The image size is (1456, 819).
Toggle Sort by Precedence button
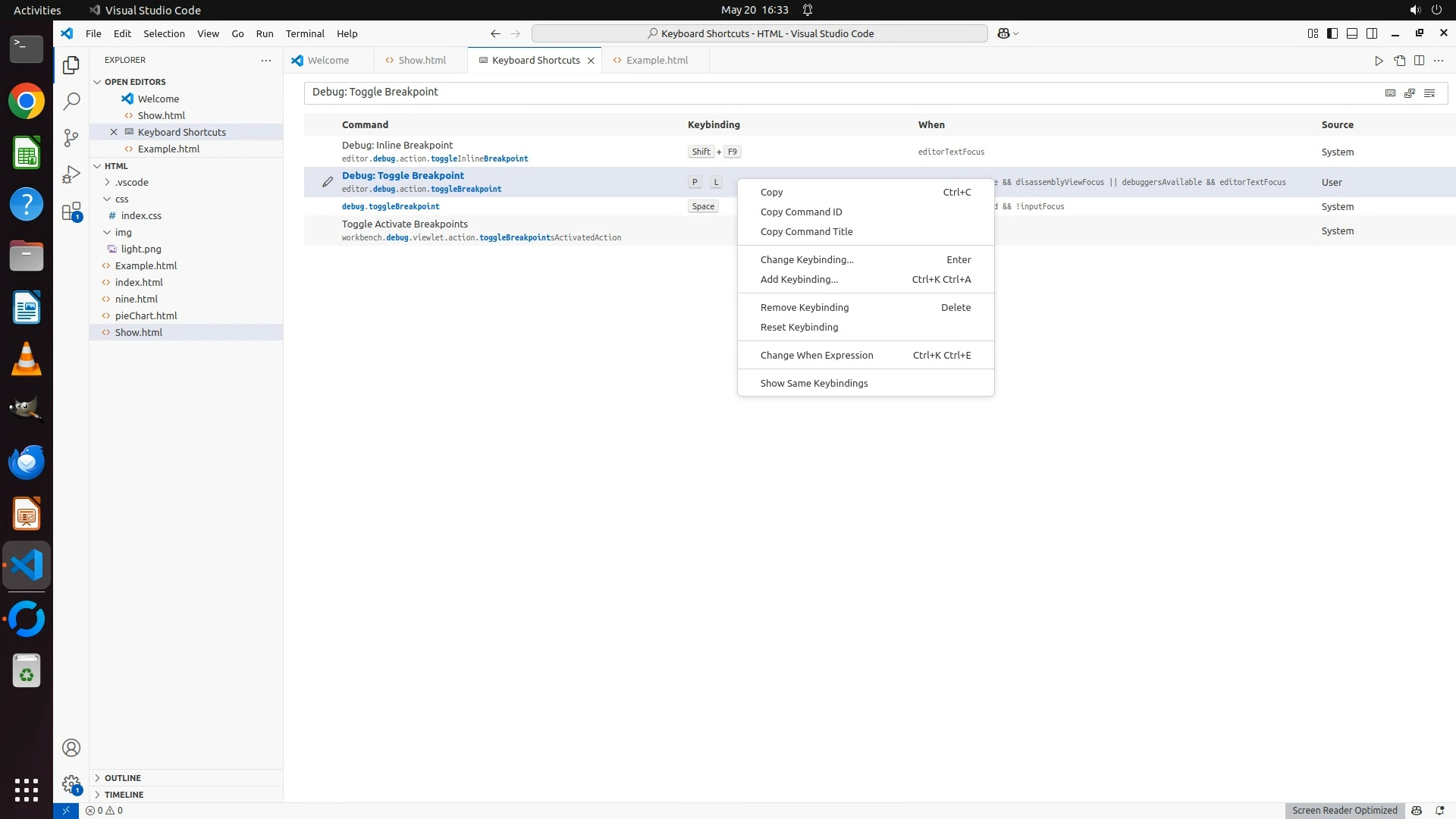(1410, 93)
